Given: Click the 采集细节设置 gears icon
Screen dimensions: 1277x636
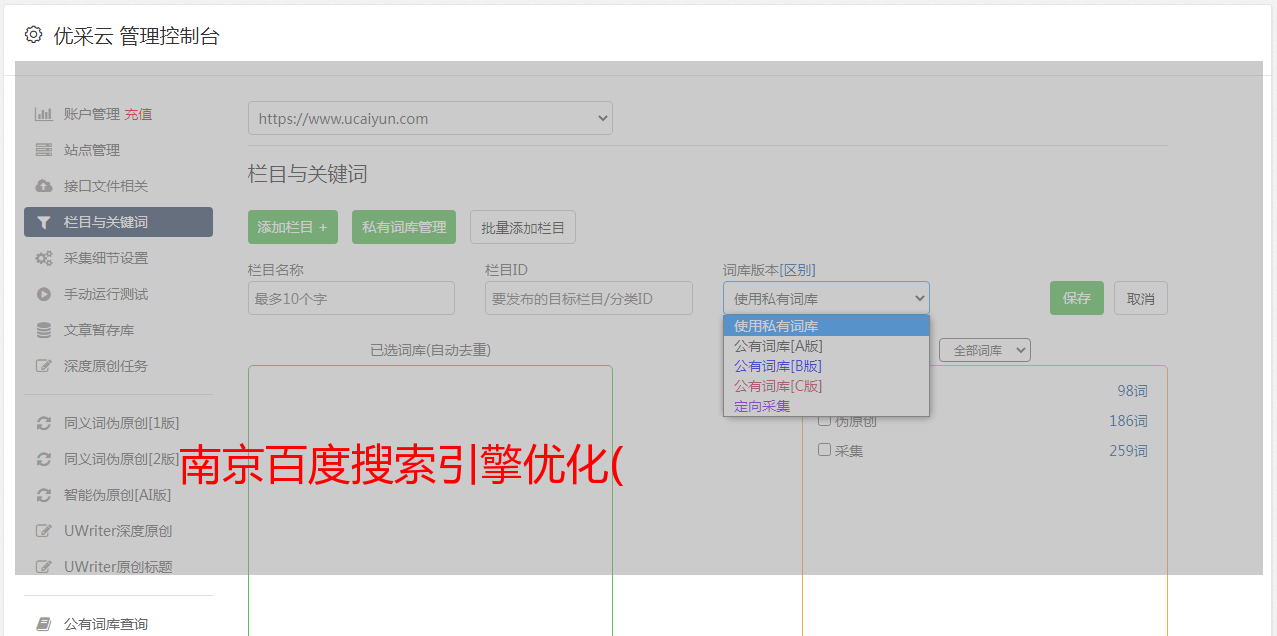Looking at the screenshot, I should pos(44,258).
